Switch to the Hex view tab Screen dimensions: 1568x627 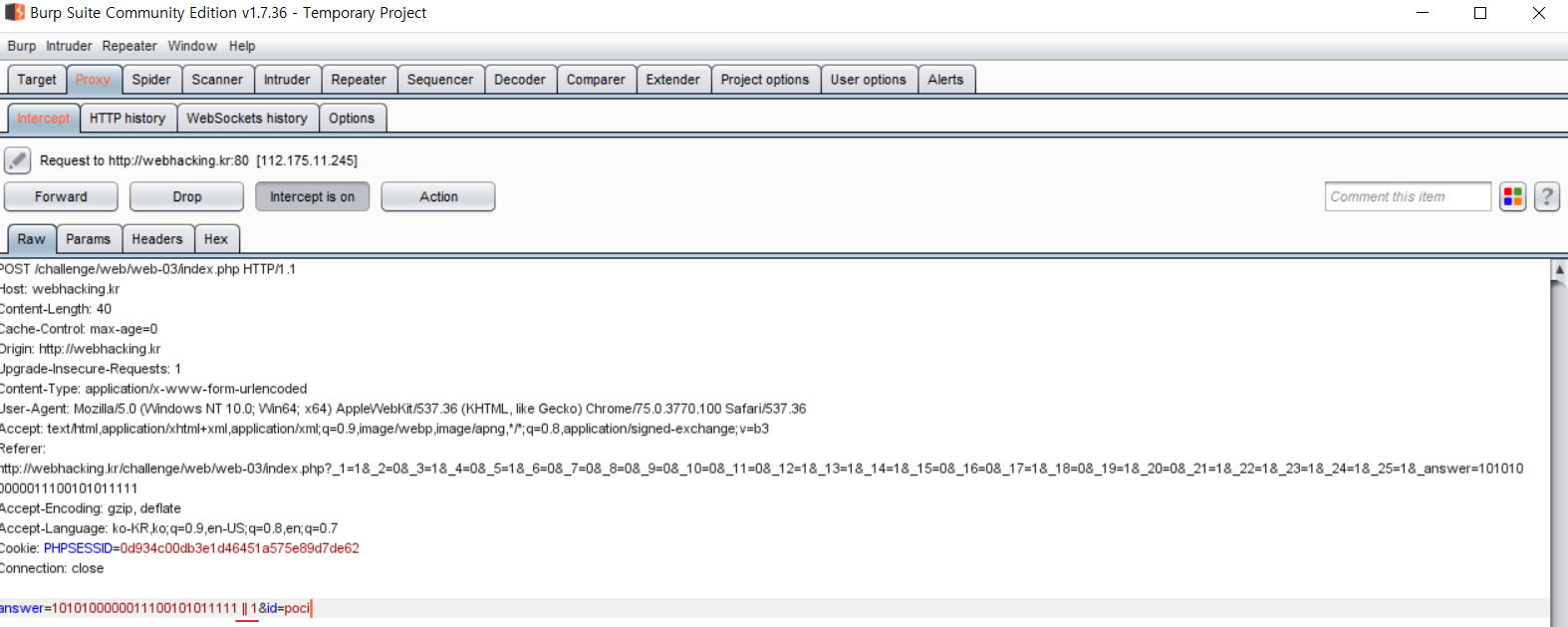pyautogui.click(x=216, y=239)
